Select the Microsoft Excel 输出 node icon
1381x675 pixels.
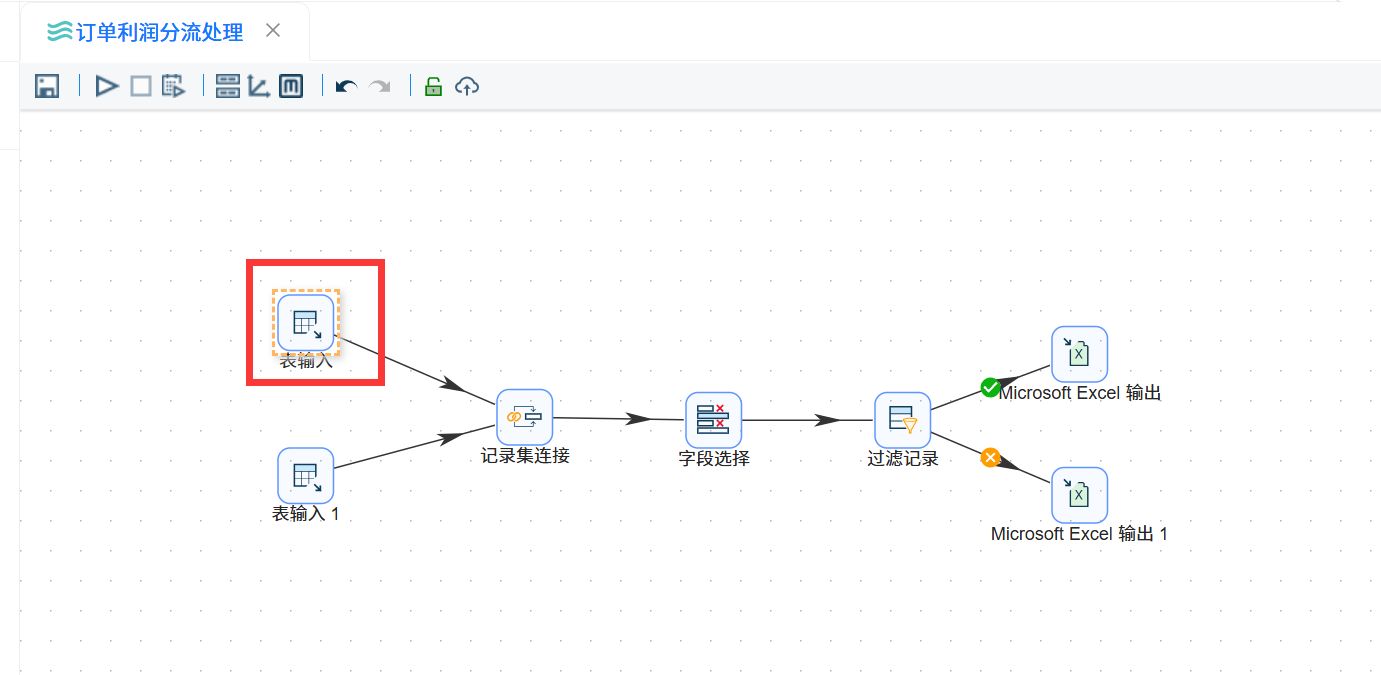[x=1079, y=354]
